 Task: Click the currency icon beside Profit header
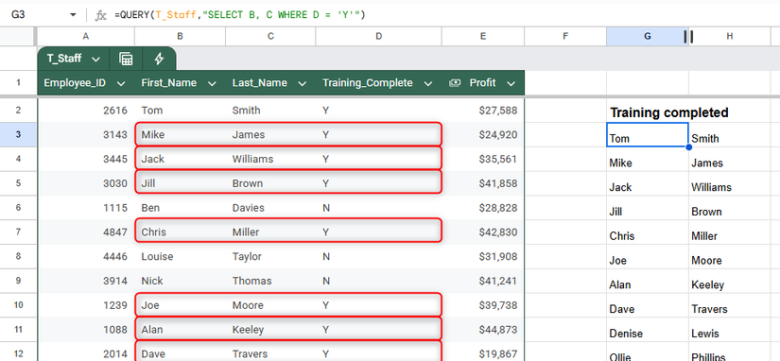click(455, 83)
